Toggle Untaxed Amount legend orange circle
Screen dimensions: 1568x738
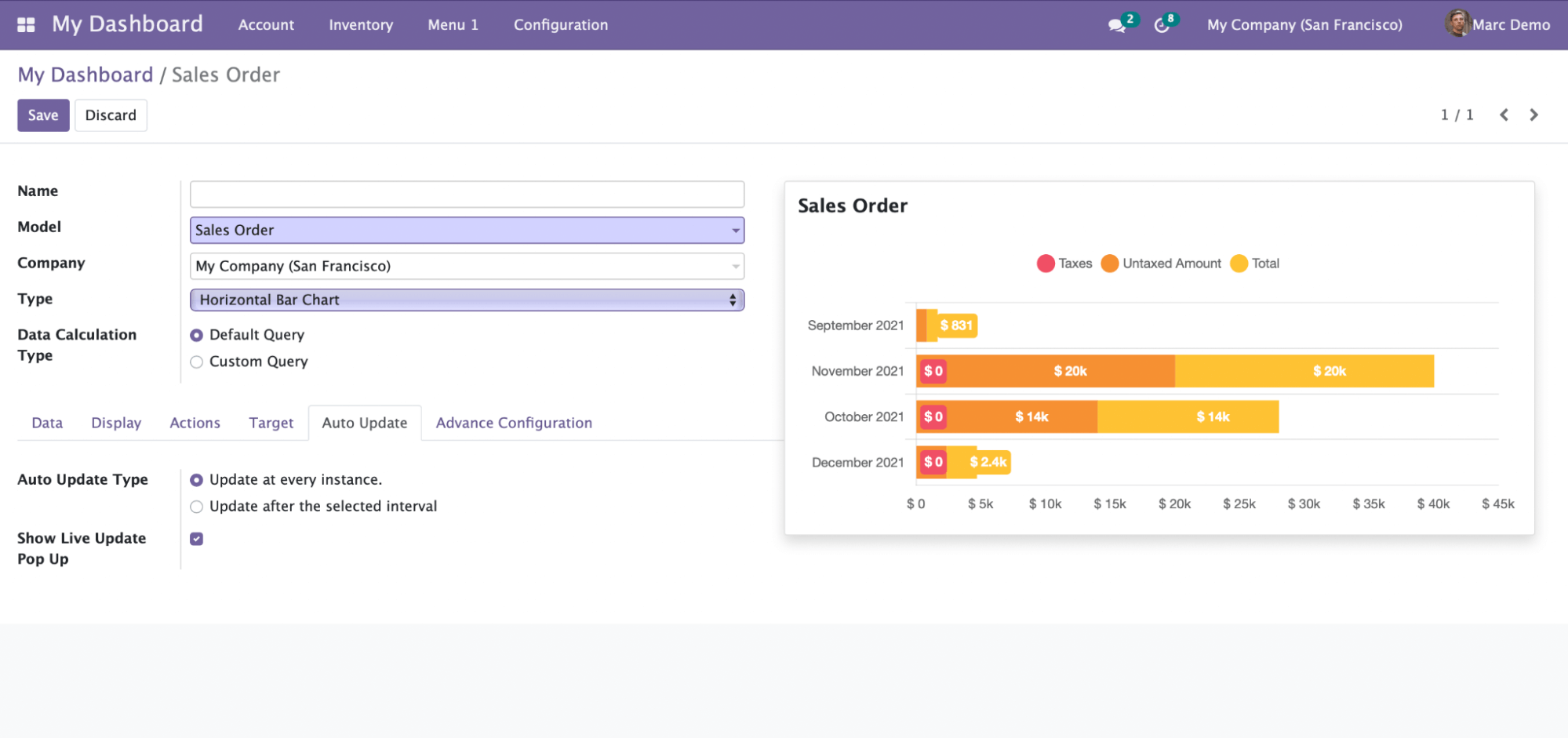point(1109,264)
